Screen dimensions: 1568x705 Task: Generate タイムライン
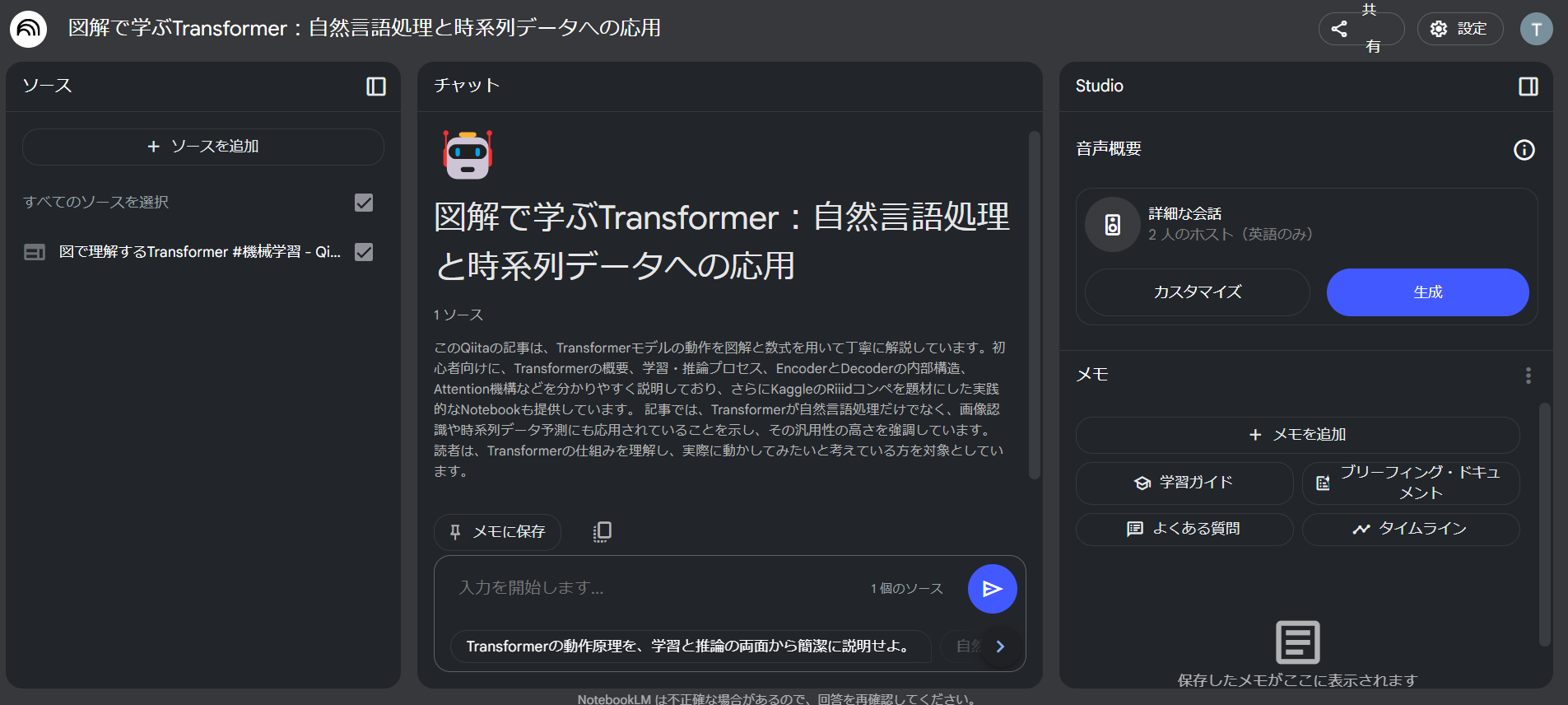point(1411,529)
